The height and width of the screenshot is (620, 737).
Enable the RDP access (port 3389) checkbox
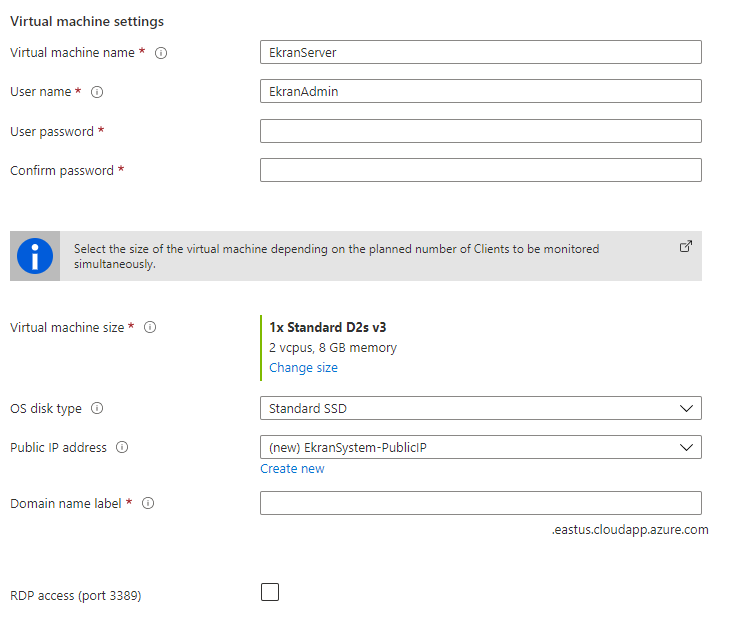tap(270, 592)
